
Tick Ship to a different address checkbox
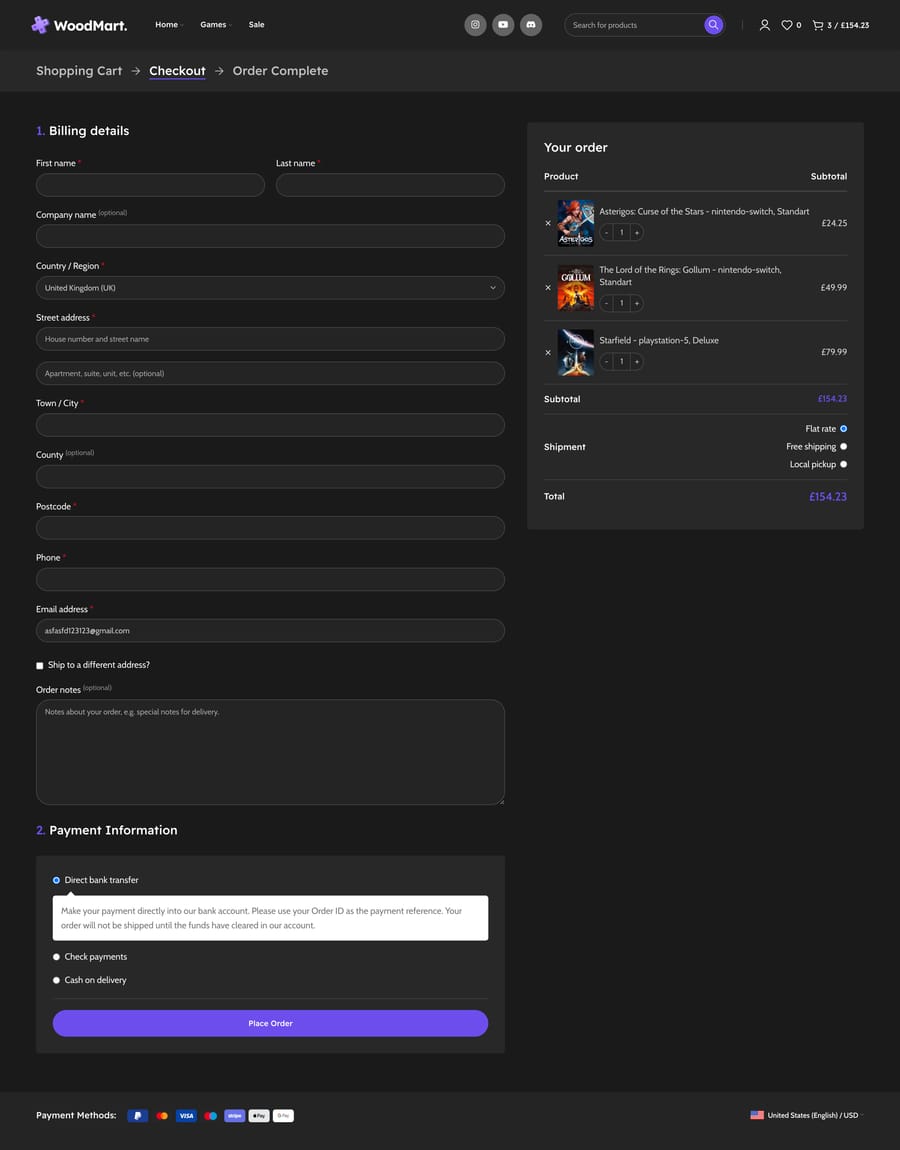click(x=40, y=666)
